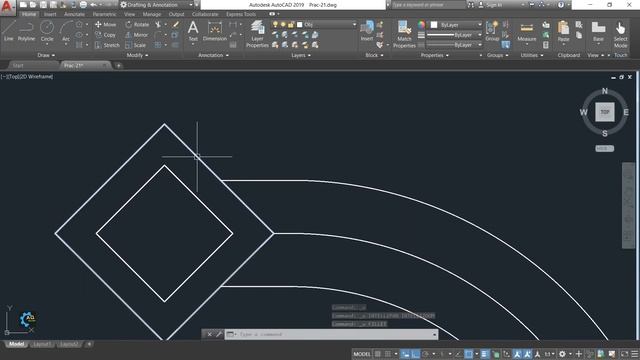Expand the Draw panel
This screenshot has width=640, height=360.
46,55
